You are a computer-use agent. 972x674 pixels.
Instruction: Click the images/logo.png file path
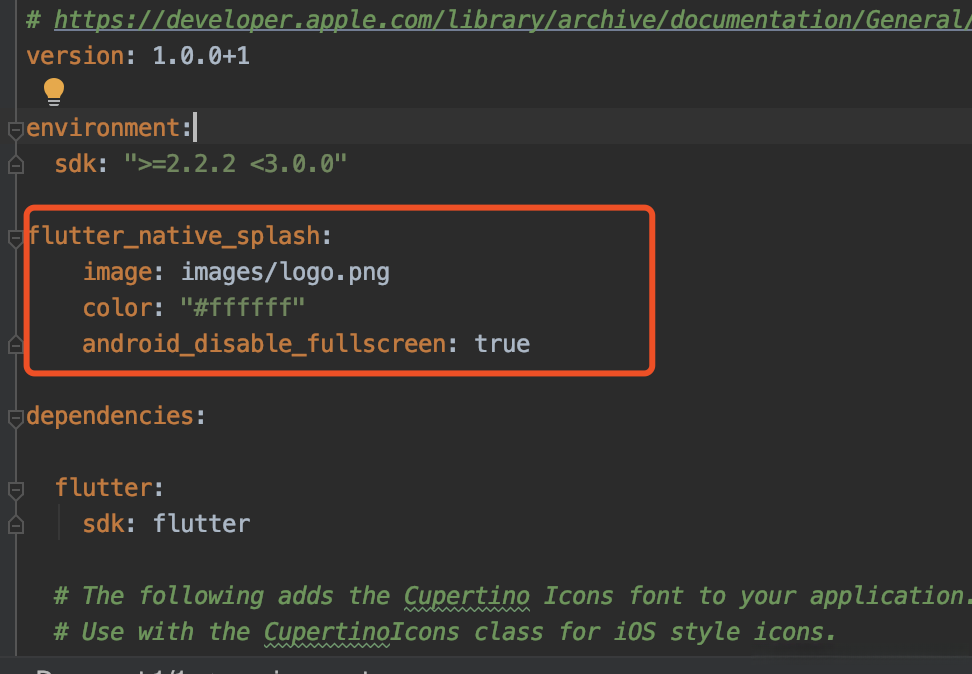coord(285,272)
